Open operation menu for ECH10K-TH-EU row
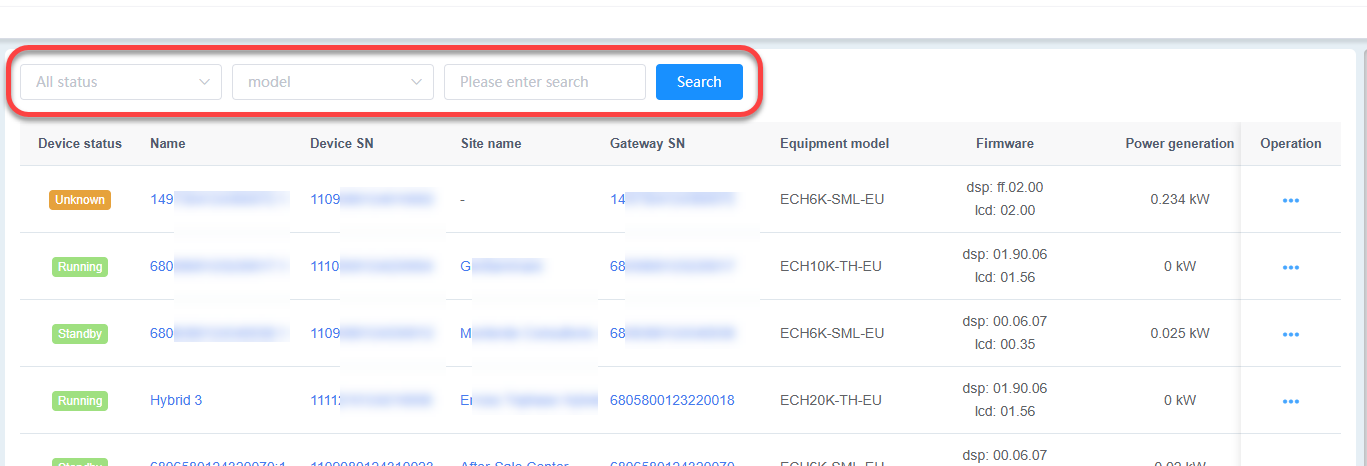Screen dimensions: 1367x466 (x=1291, y=267)
